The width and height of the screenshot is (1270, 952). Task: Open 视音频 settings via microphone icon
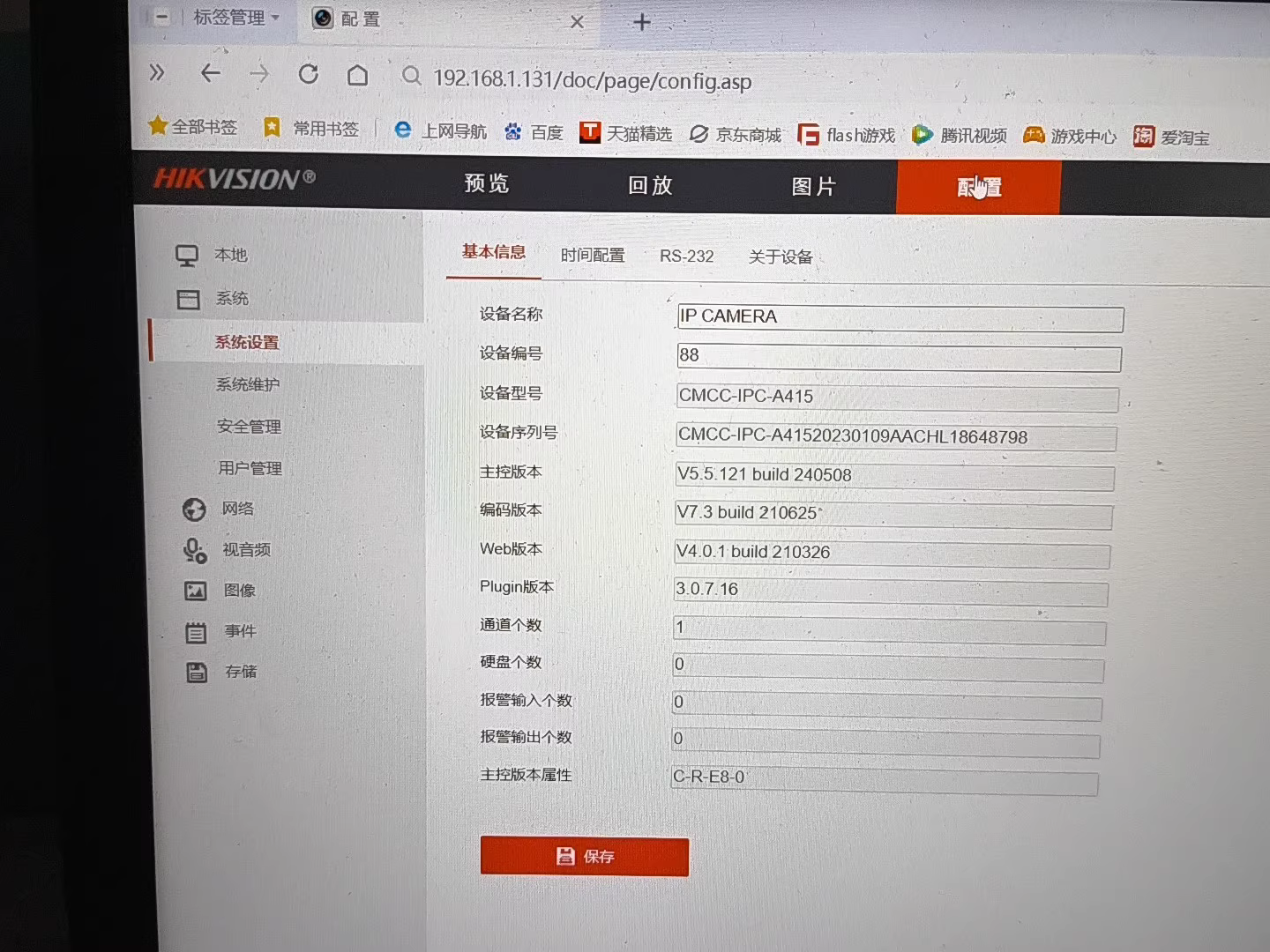193,549
